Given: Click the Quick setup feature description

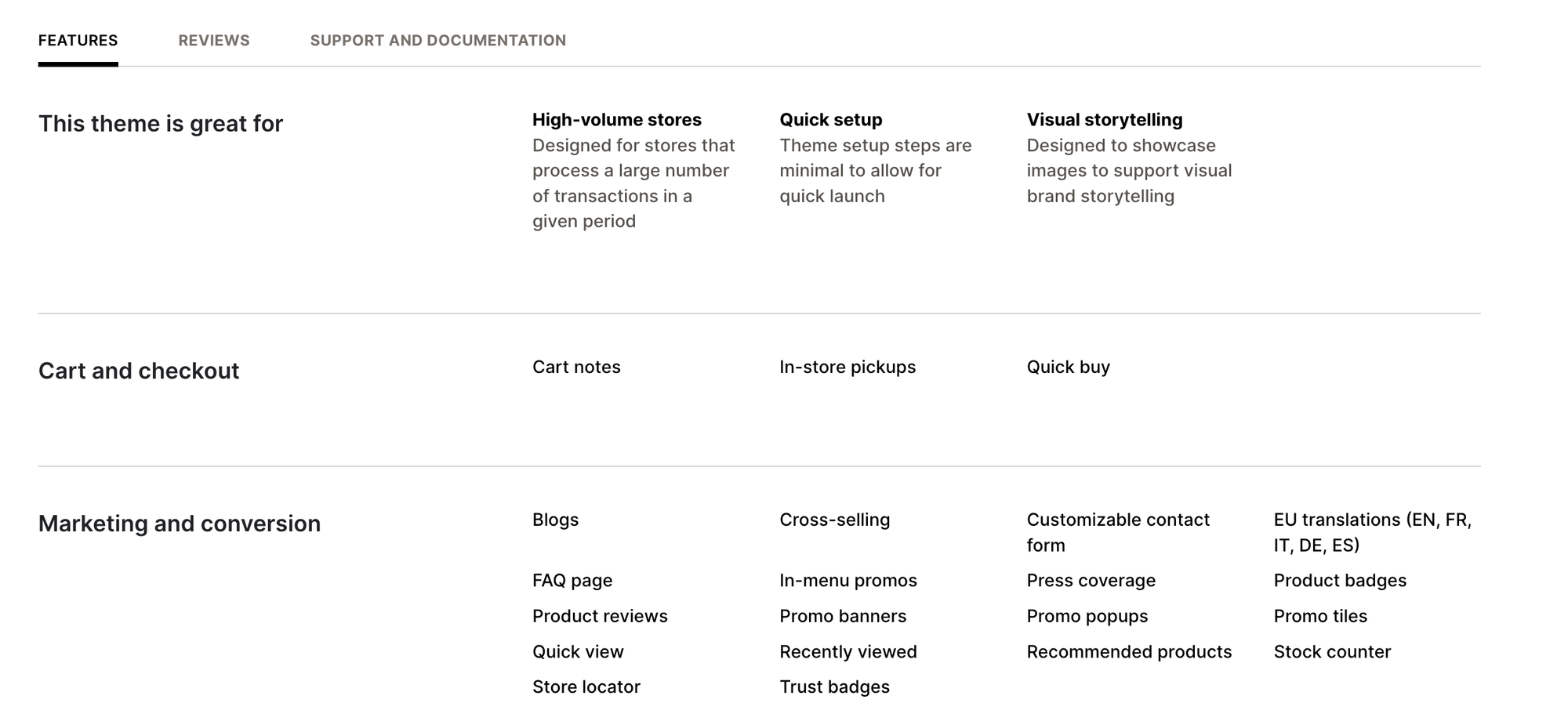Looking at the screenshot, I should [875, 170].
